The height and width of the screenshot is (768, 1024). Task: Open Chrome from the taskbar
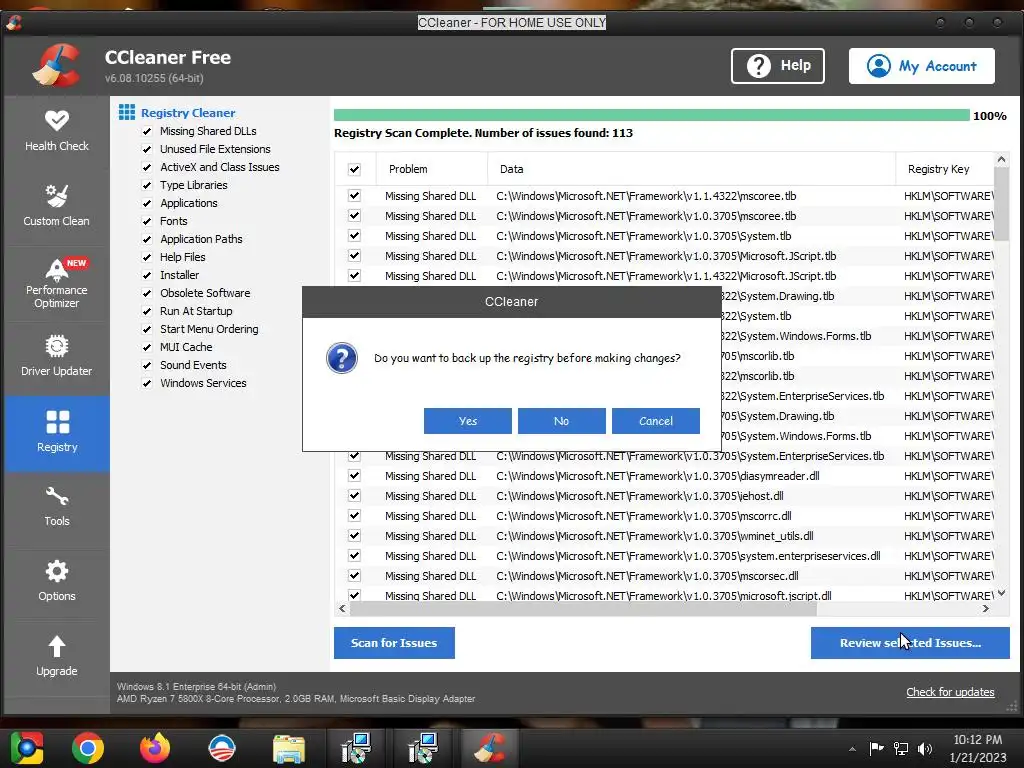pos(88,748)
